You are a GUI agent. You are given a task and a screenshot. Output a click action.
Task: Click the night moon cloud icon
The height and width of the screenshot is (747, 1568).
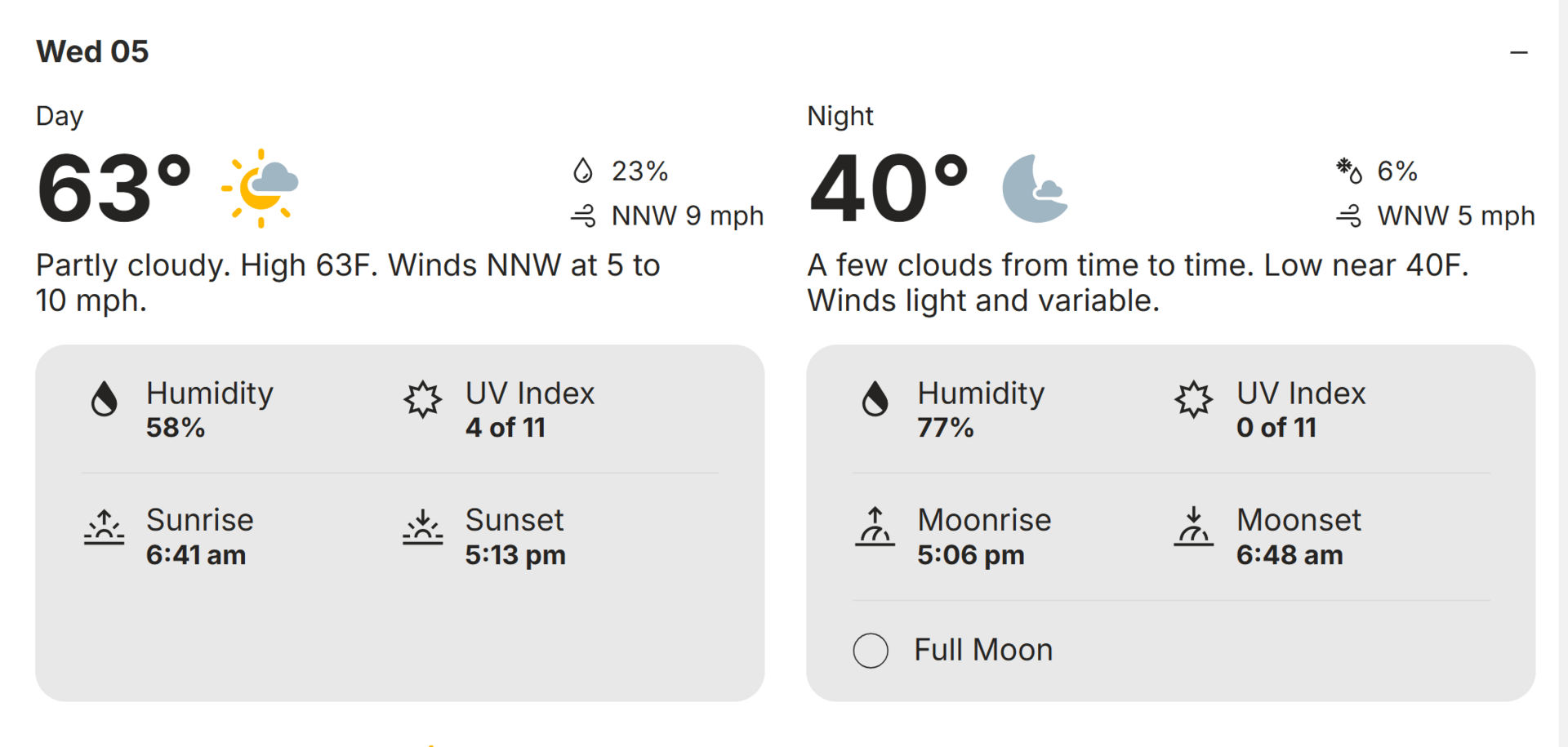pos(1035,188)
